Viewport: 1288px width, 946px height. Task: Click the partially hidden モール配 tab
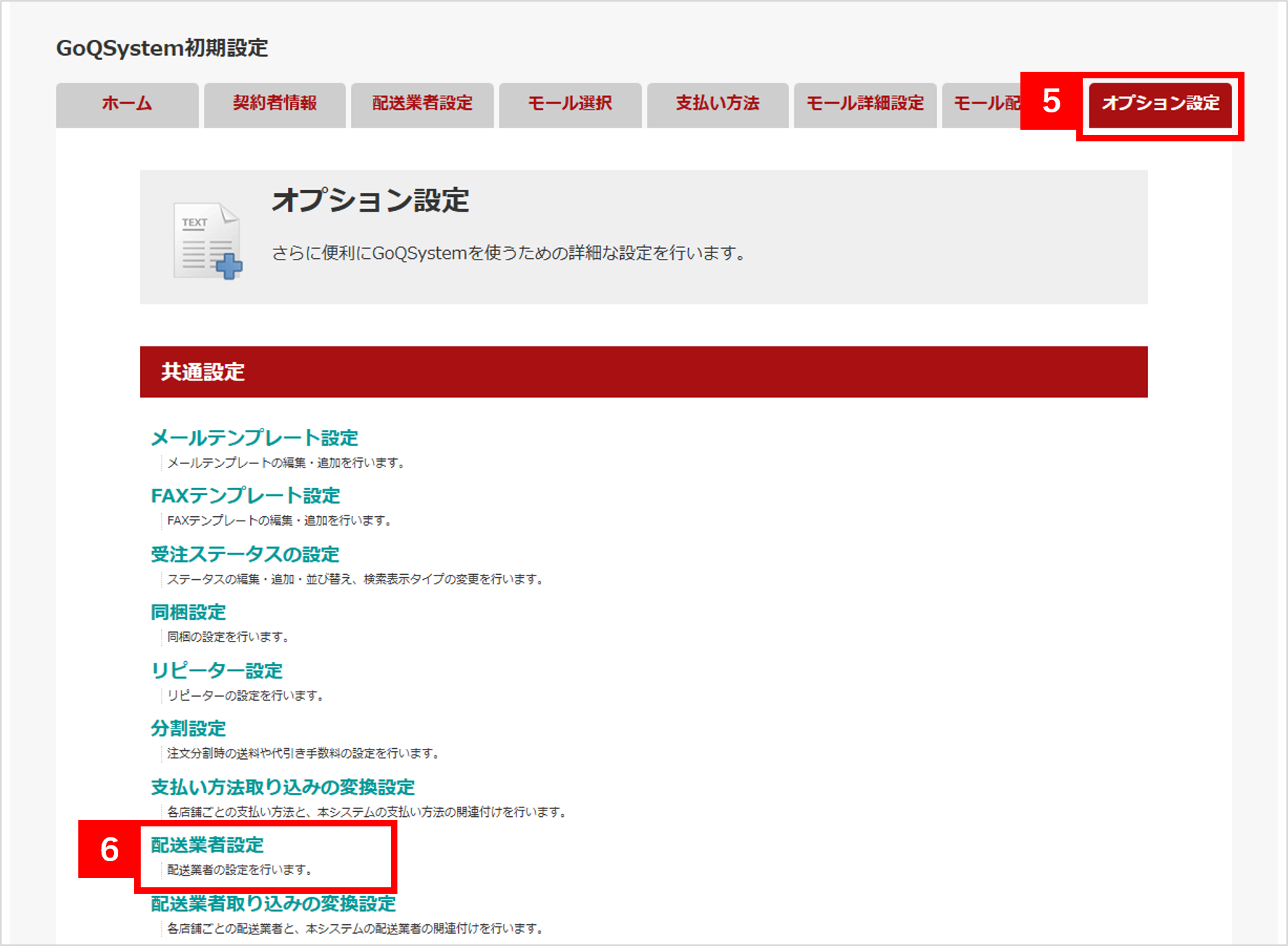(983, 104)
